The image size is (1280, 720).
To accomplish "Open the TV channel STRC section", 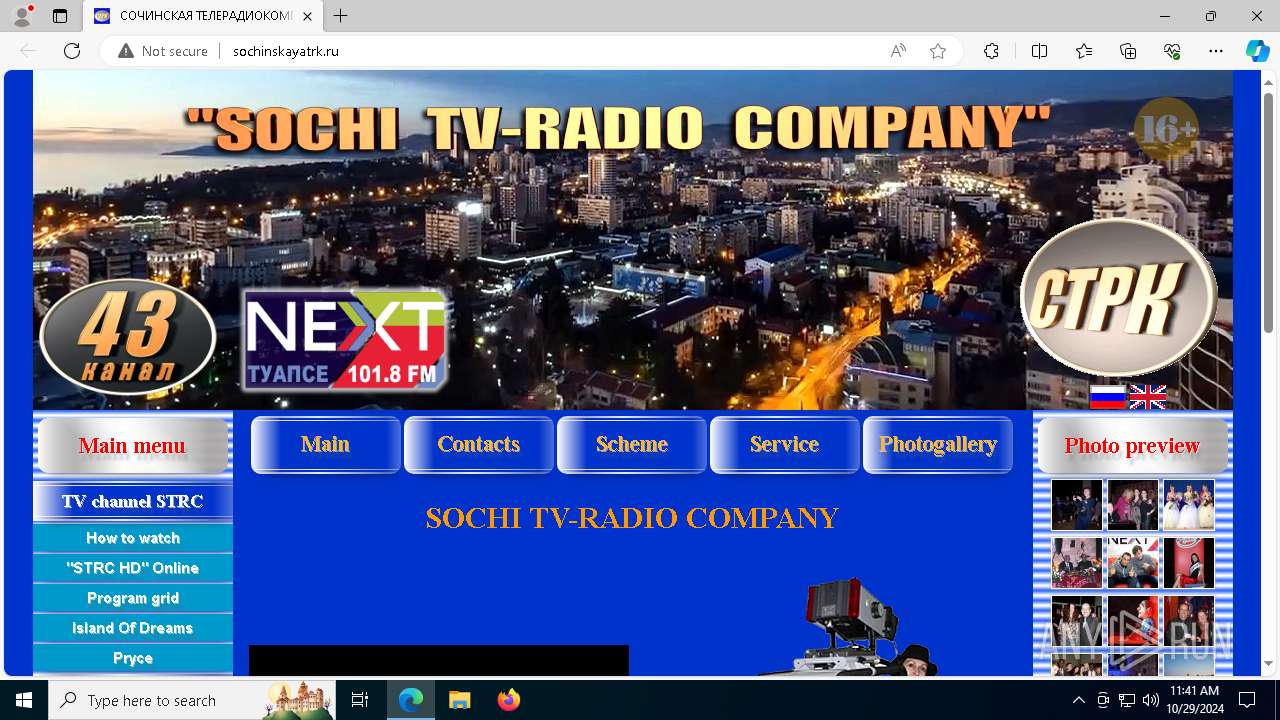I will pos(133,502).
